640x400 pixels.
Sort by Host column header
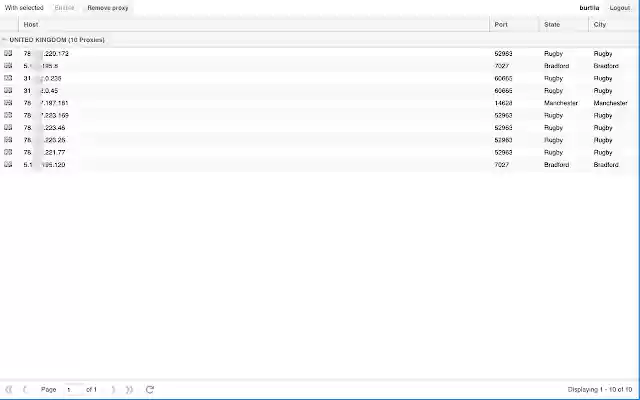coord(254,24)
